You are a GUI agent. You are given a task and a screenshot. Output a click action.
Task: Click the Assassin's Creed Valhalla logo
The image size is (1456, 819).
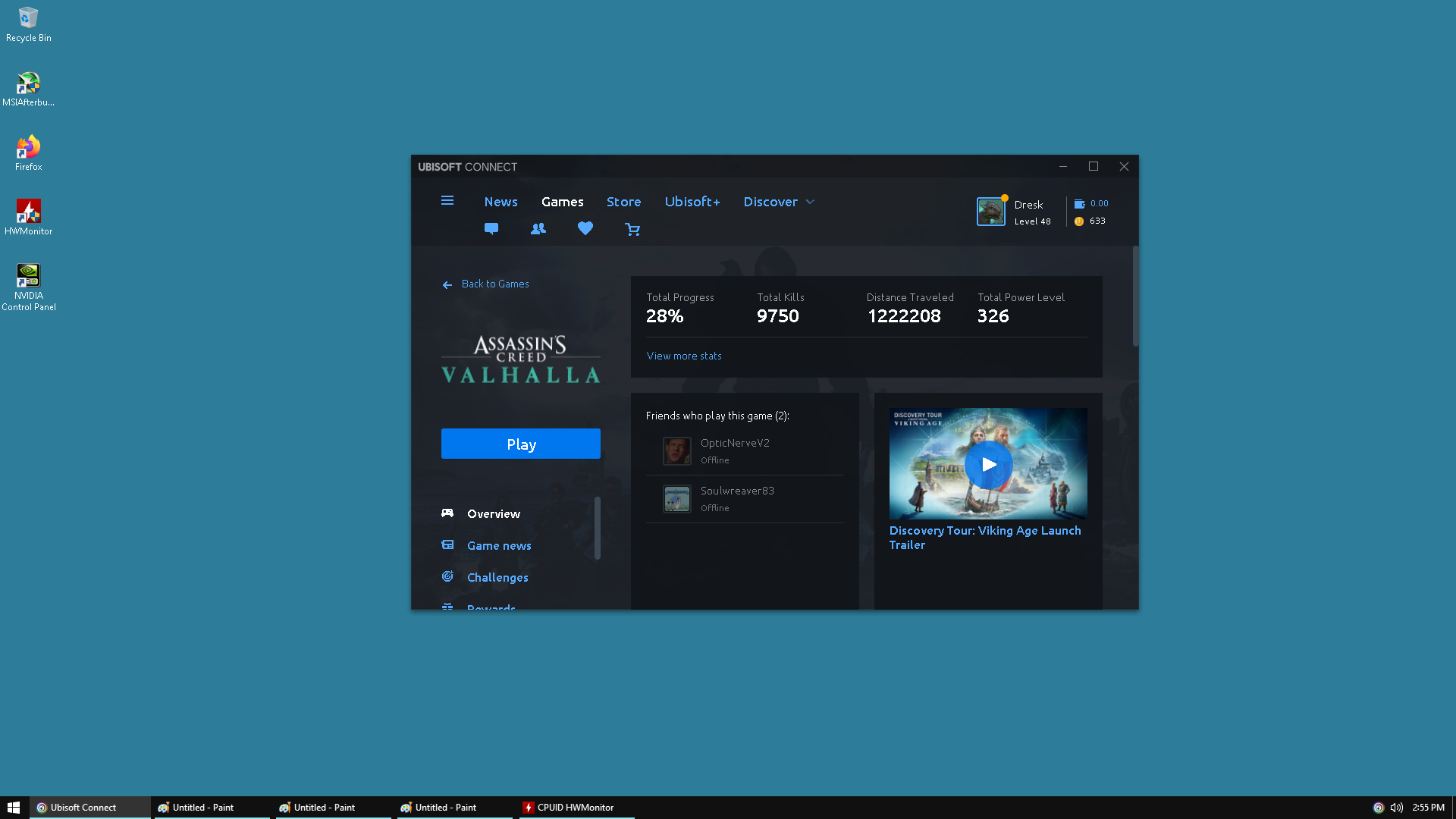click(521, 359)
